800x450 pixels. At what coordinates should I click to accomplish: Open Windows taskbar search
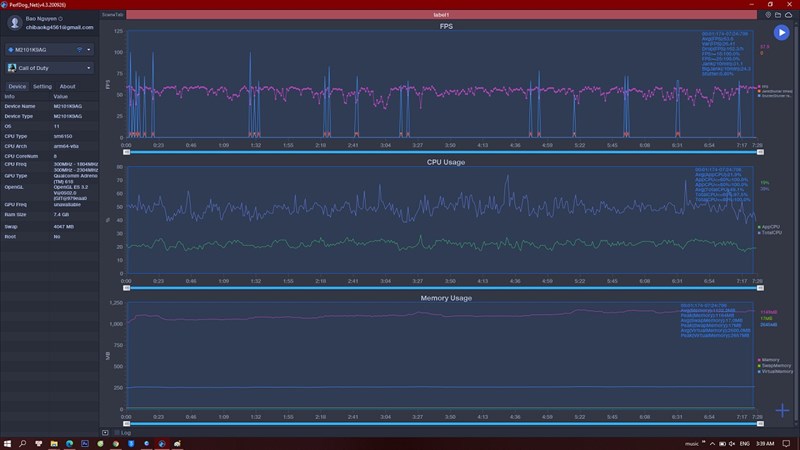click(22, 443)
